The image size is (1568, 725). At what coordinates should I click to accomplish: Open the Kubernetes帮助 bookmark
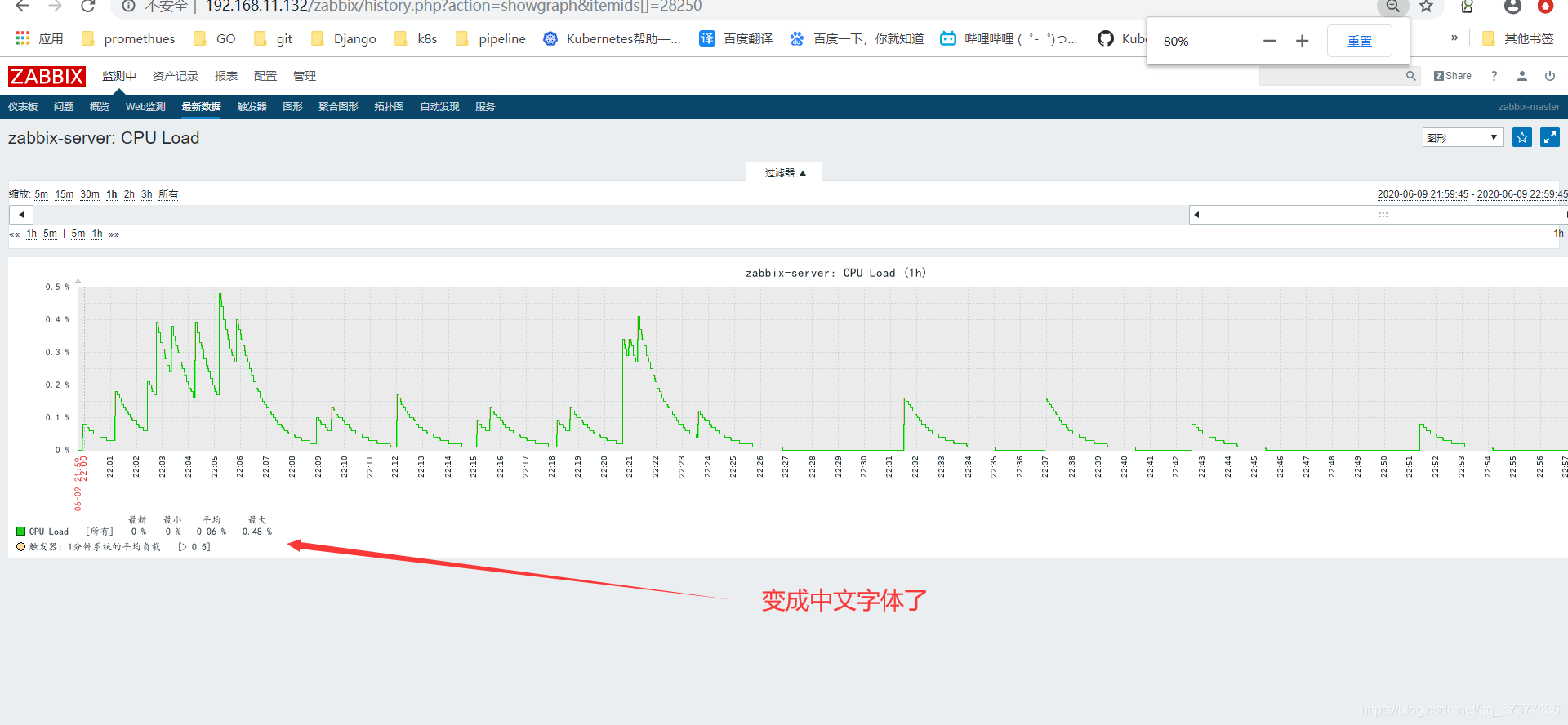612,38
